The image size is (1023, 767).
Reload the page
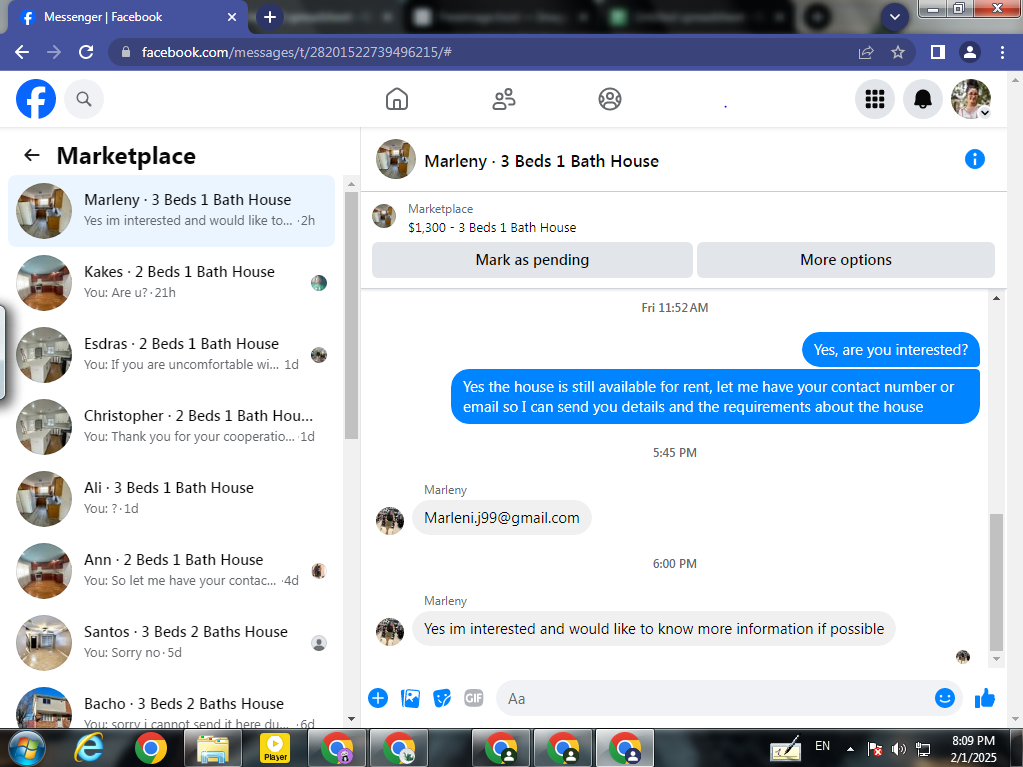[x=86, y=52]
